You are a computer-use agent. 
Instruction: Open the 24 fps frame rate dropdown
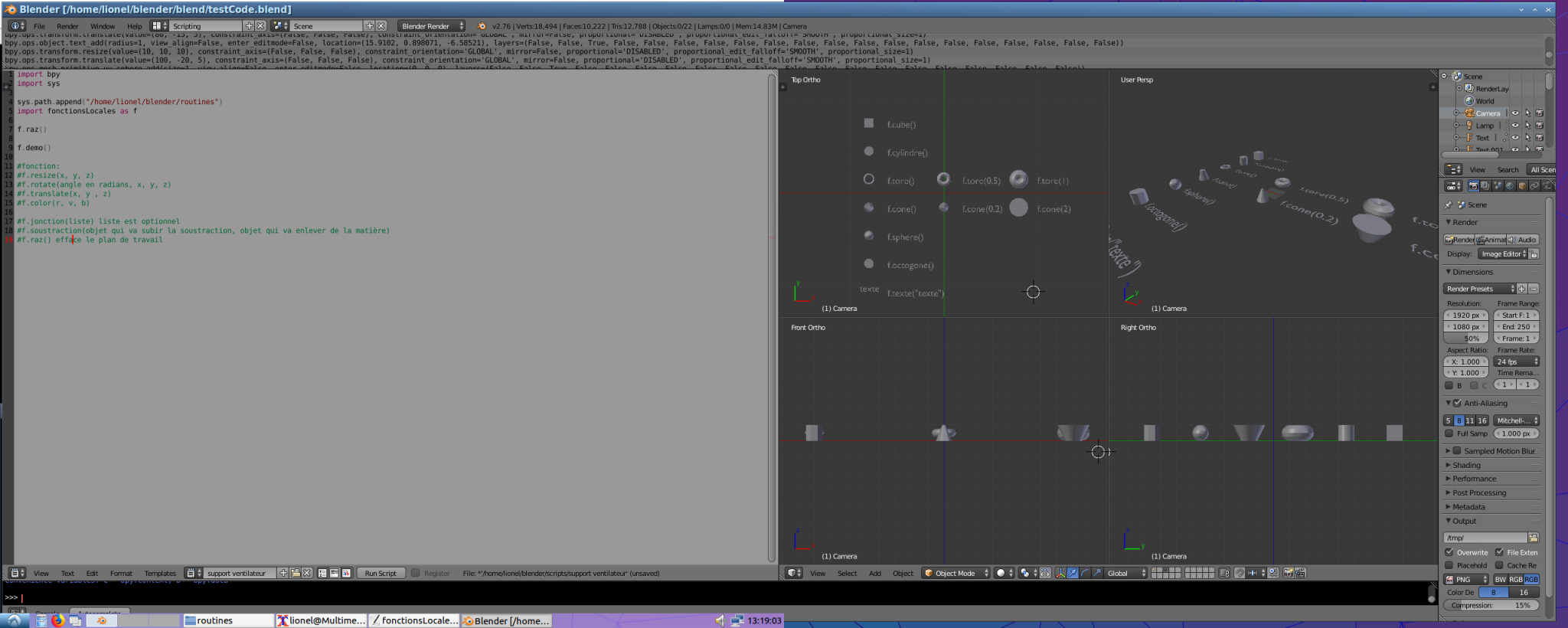click(x=1517, y=361)
